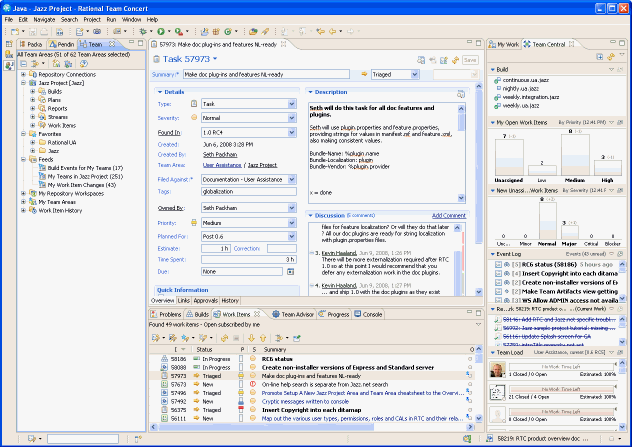Click the Back navigation arrow in toolbar
This screenshot has height=448, width=633.
coord(333,31)
